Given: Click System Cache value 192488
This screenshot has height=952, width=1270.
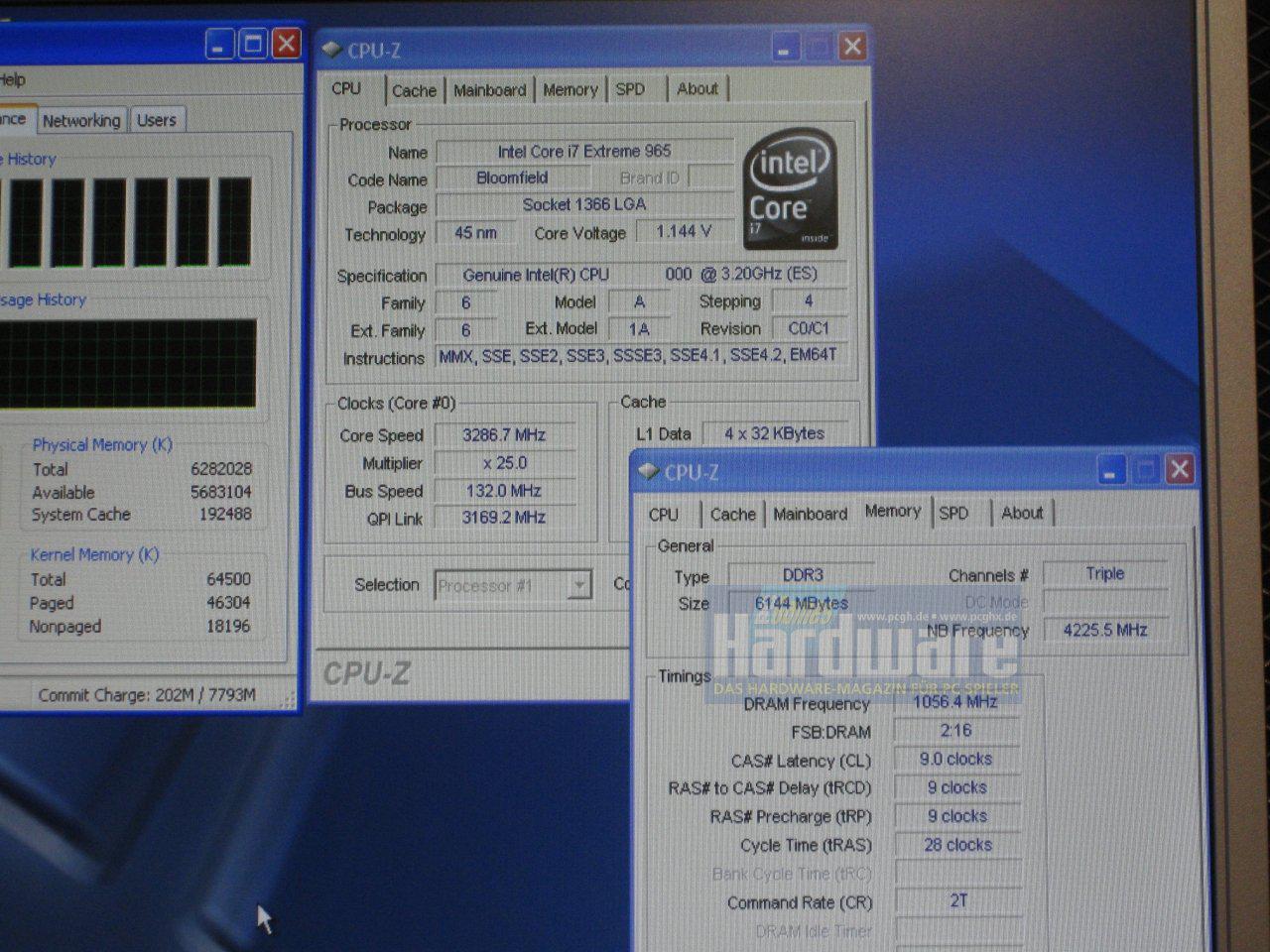Looking at the screenshot, I should (225, 515).
